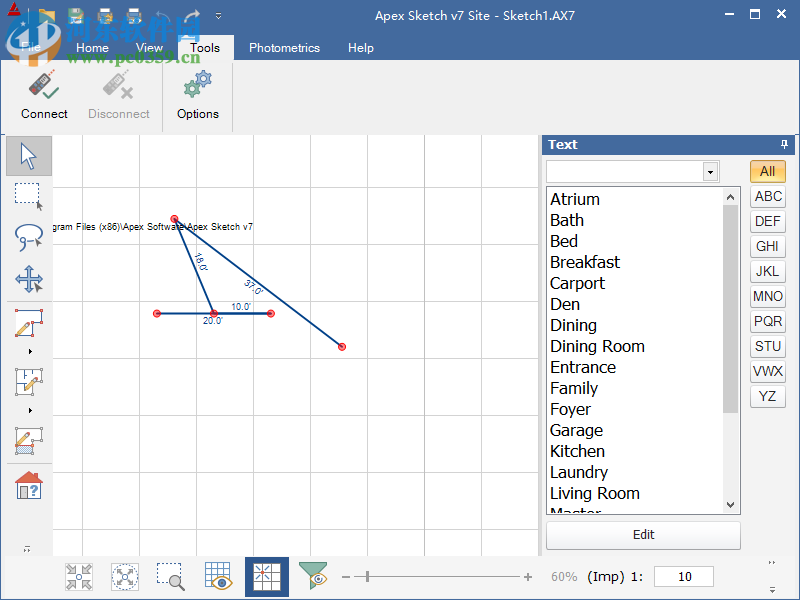Click zoom to fit inward arrows icon
The image size is (800, 600).
[79, 577]
